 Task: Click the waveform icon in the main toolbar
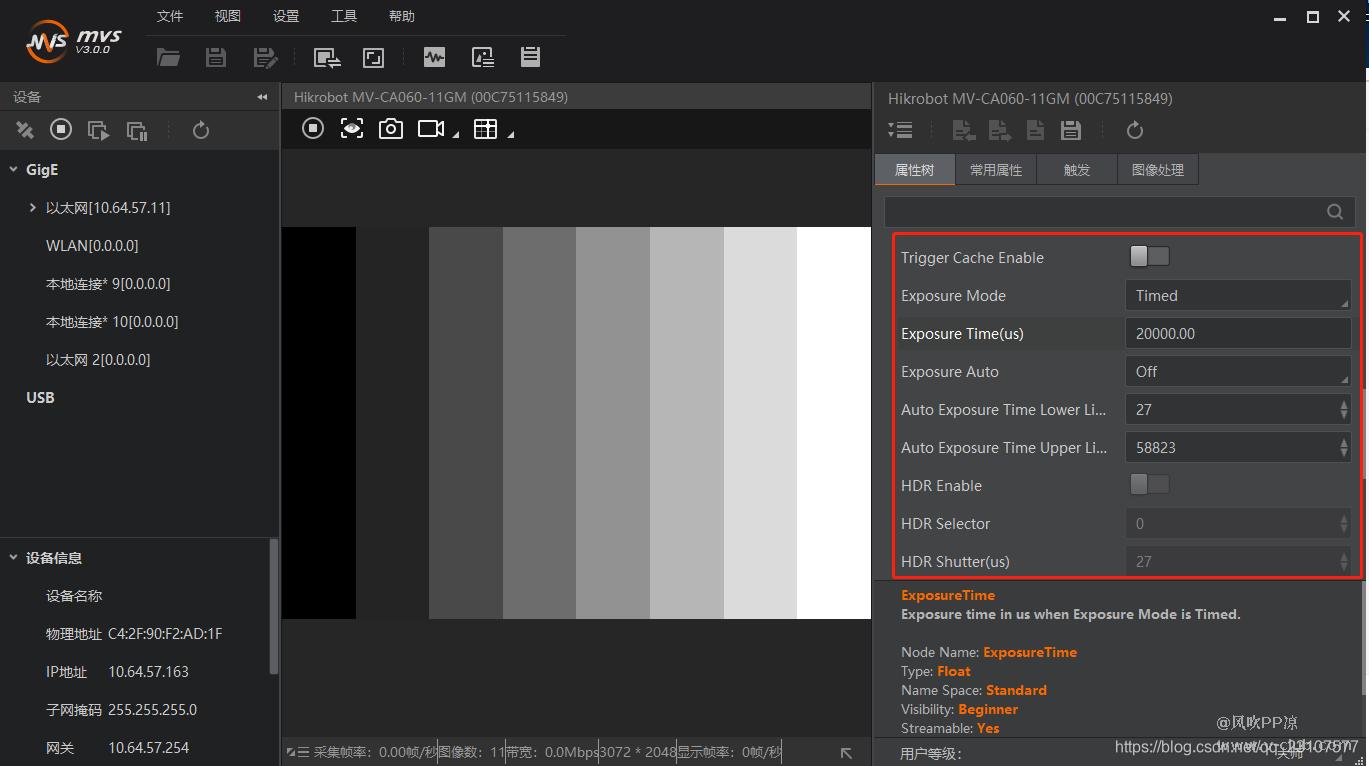point(434,57)
